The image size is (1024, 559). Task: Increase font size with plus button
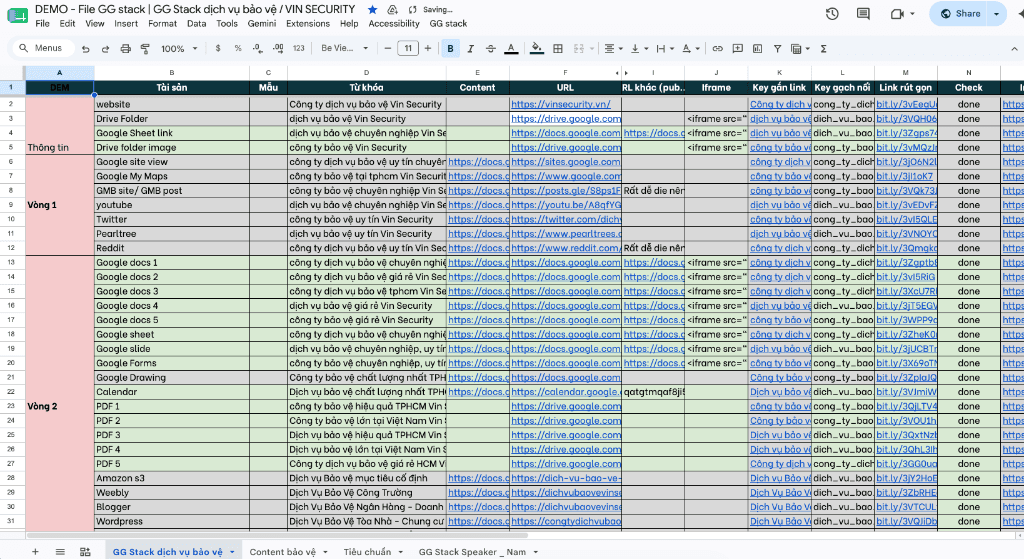[428, 48]
